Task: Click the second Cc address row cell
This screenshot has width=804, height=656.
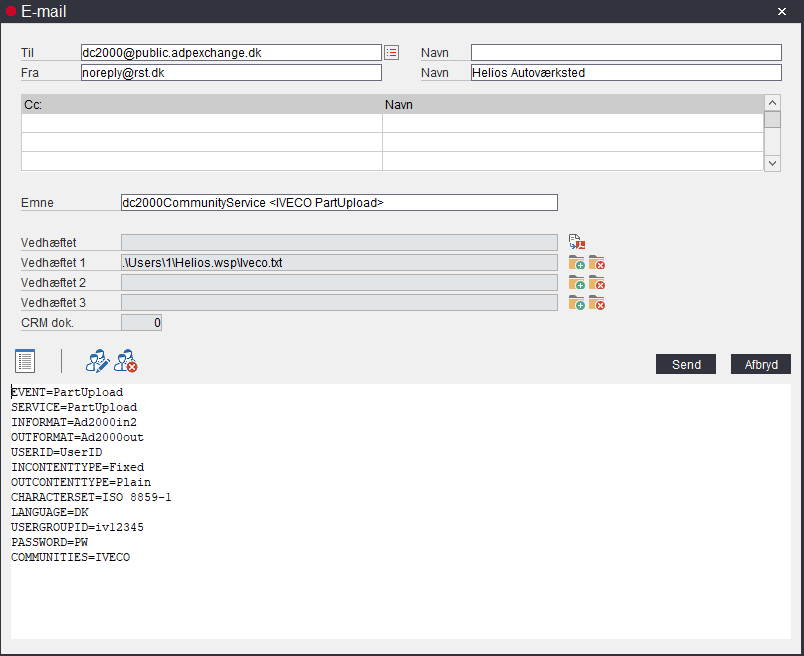Action: point(202,142)
